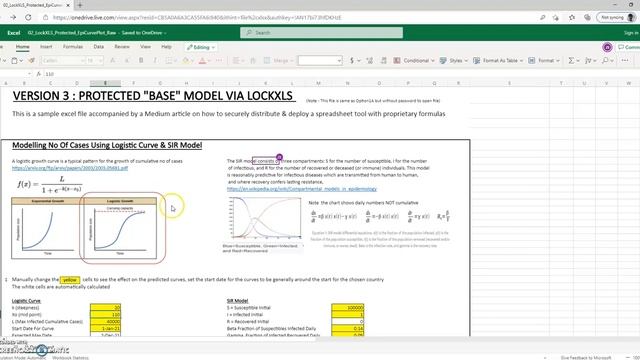The image size is (640, 360).
Task: Click the Excel search box
Action: tap(321, 33)
